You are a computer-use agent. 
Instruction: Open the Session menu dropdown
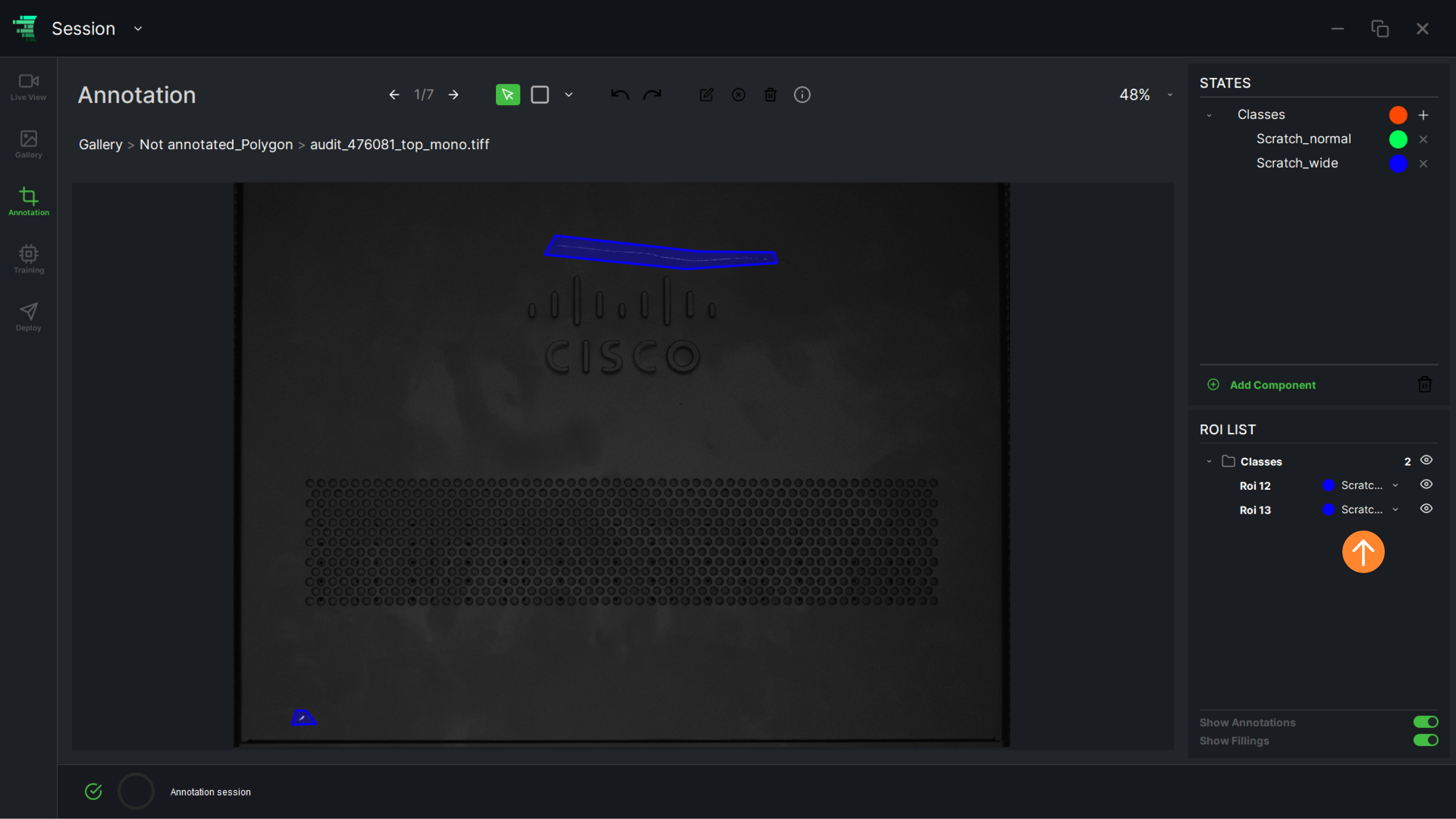pyautogui.click(x=138, y=29)
